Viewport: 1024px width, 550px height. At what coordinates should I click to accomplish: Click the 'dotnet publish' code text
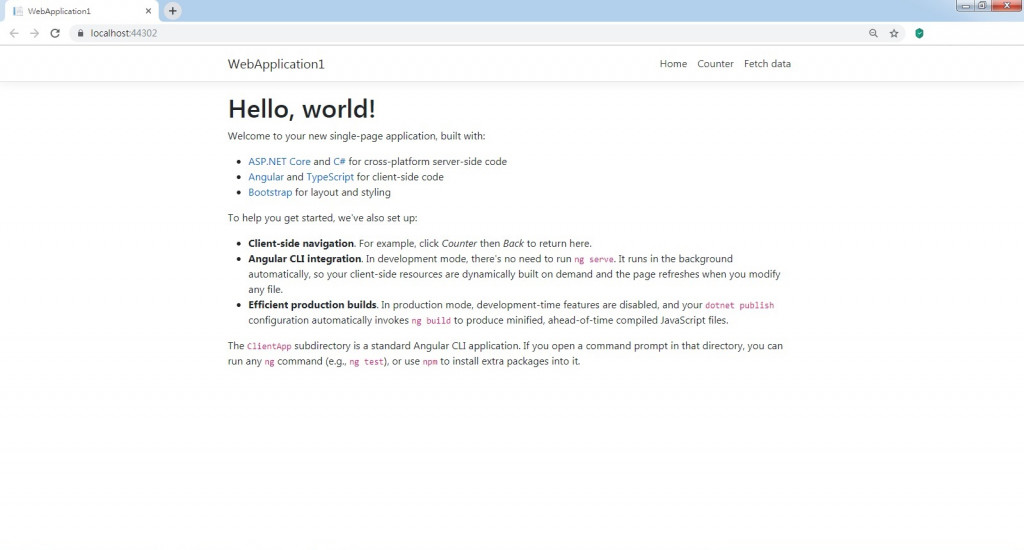[739, 305]
